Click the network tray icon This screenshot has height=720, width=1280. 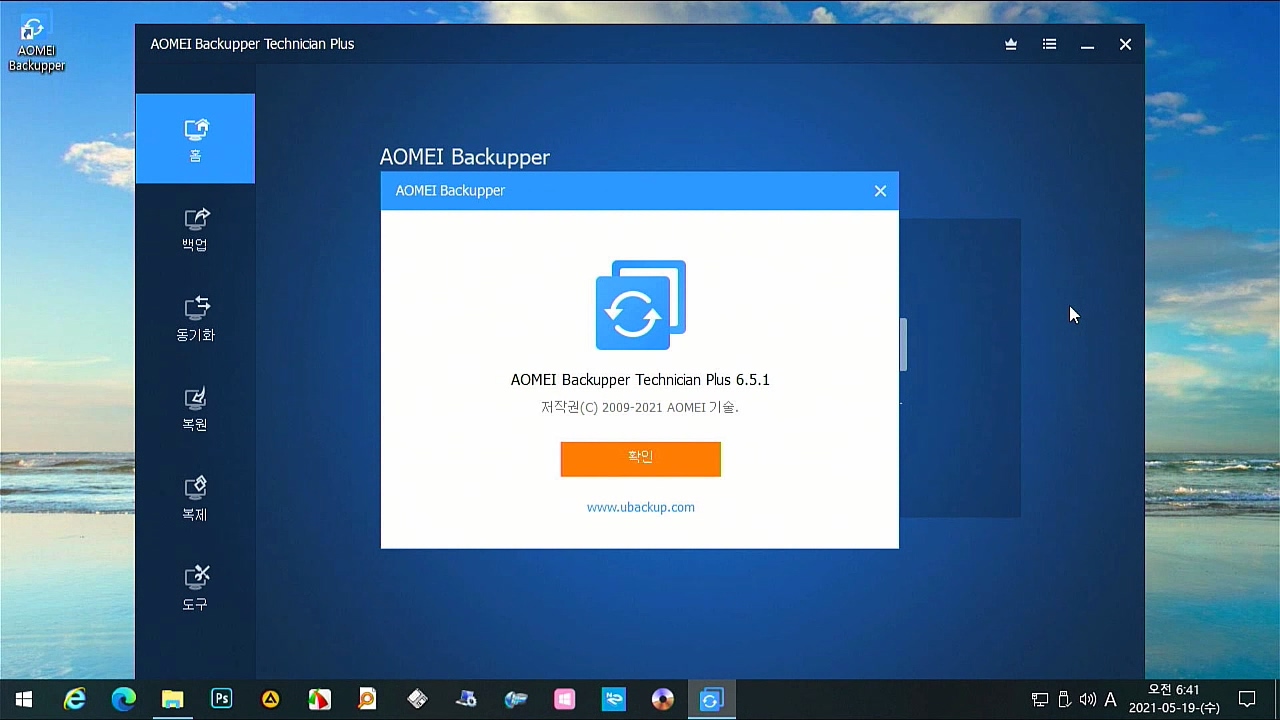1040,700
